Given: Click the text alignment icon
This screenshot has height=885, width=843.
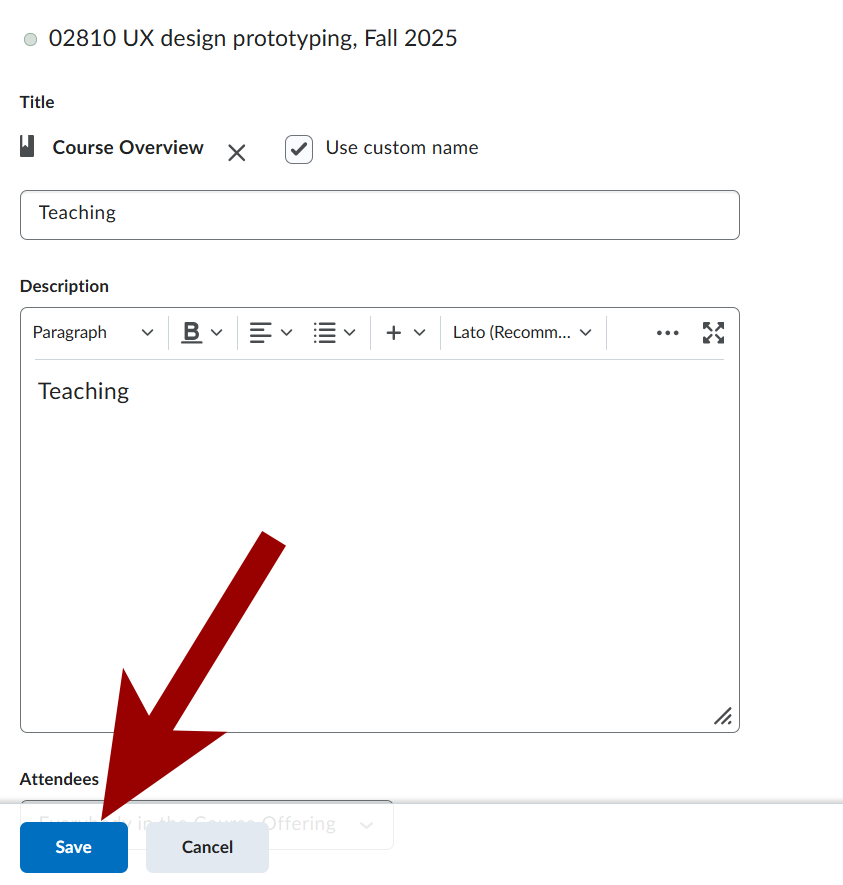Looking at the screenshot, I should [x=260, y=333].
